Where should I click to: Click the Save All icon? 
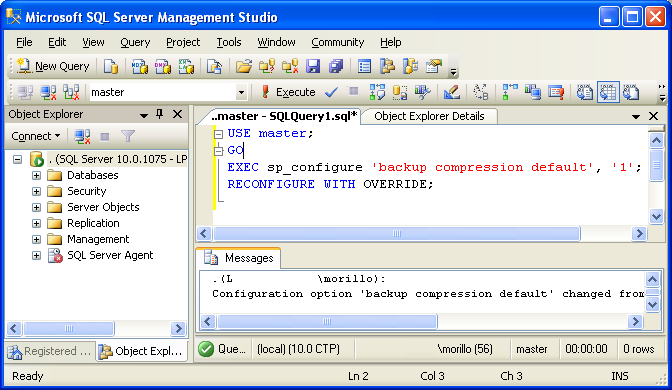[336, 66]
